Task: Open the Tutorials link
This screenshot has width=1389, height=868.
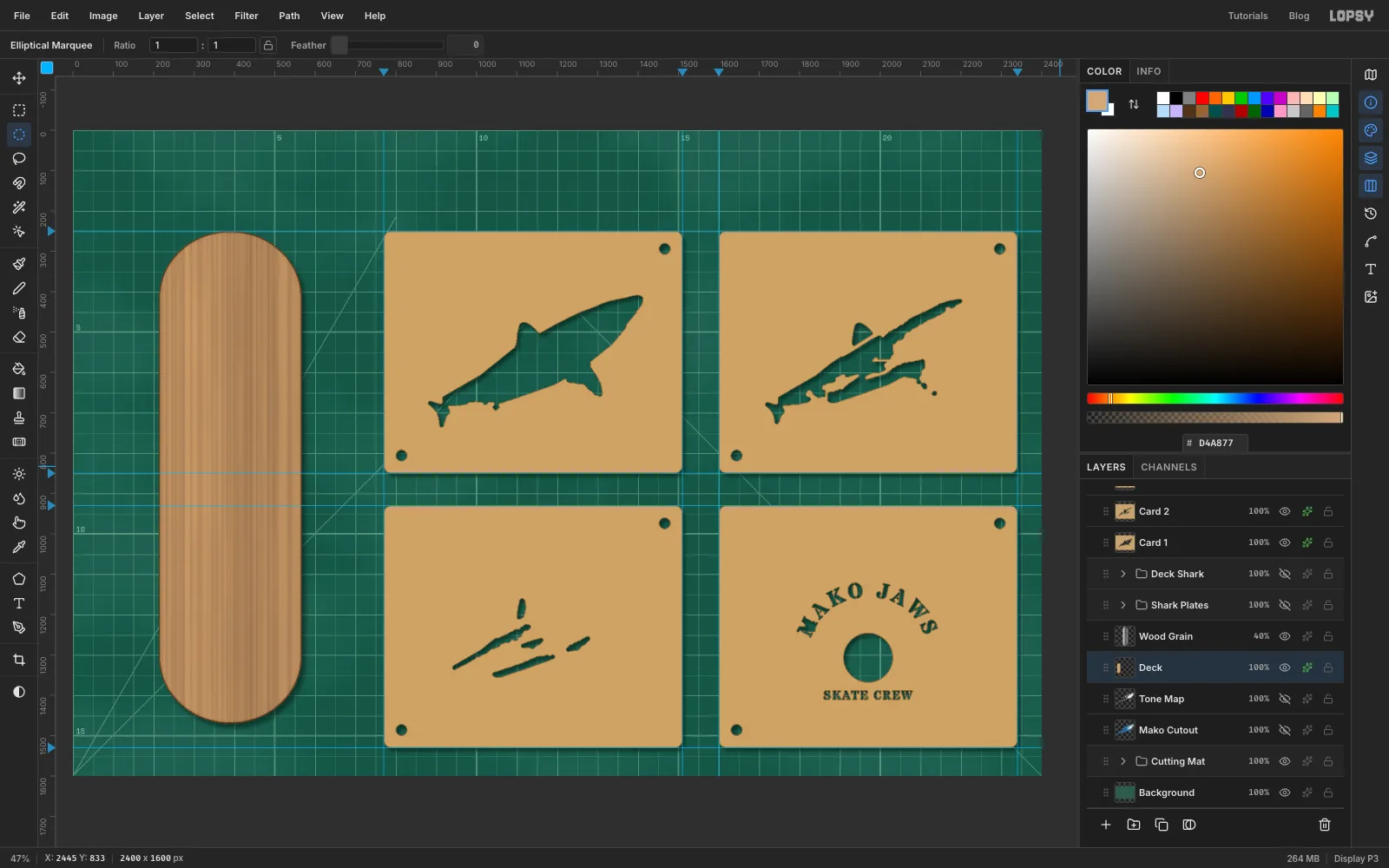Action: tap(1247, 16)
